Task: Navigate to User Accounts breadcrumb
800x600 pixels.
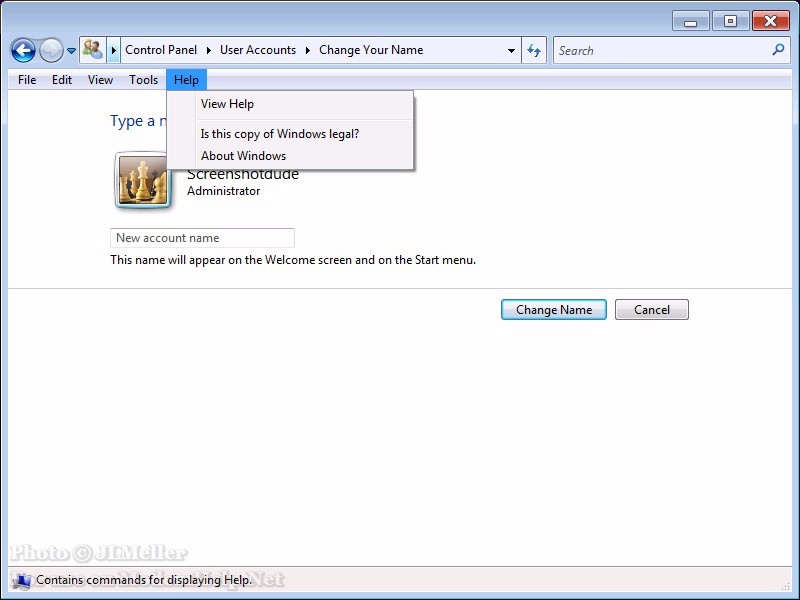Action: click(x=258, y=50)
